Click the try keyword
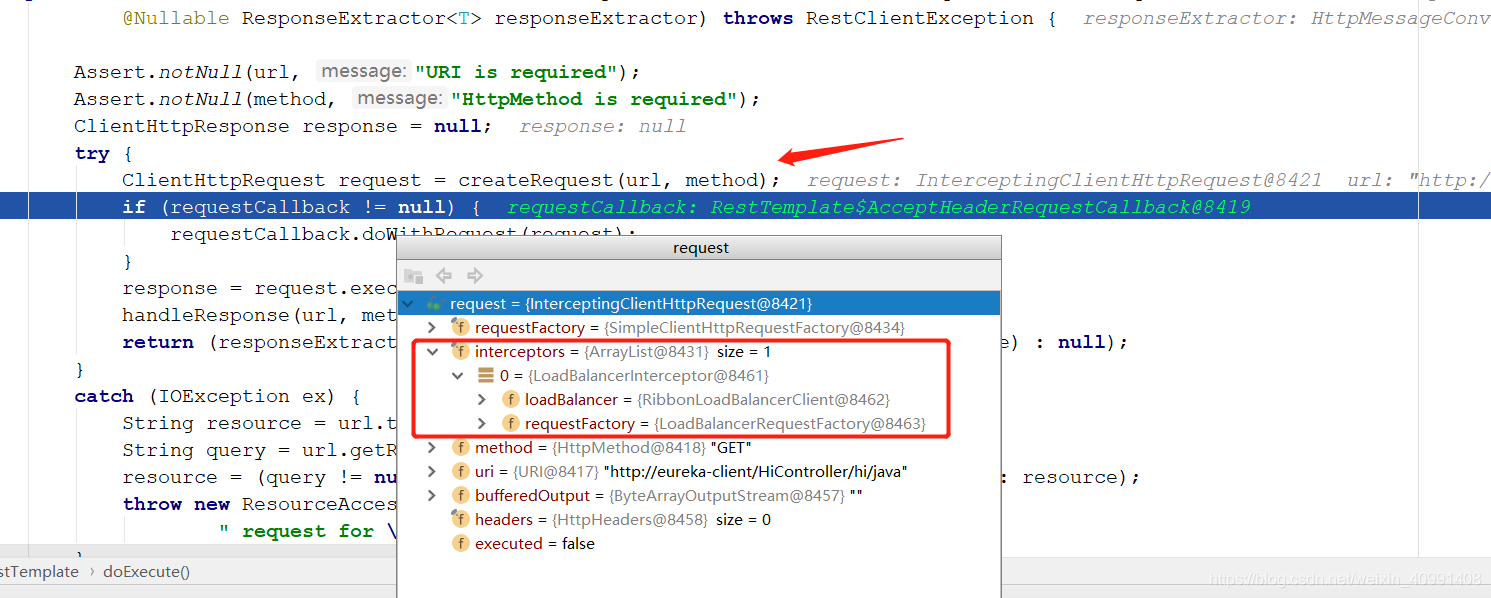This screenshot has height=598, width=1491. click(x=91, y=153)
